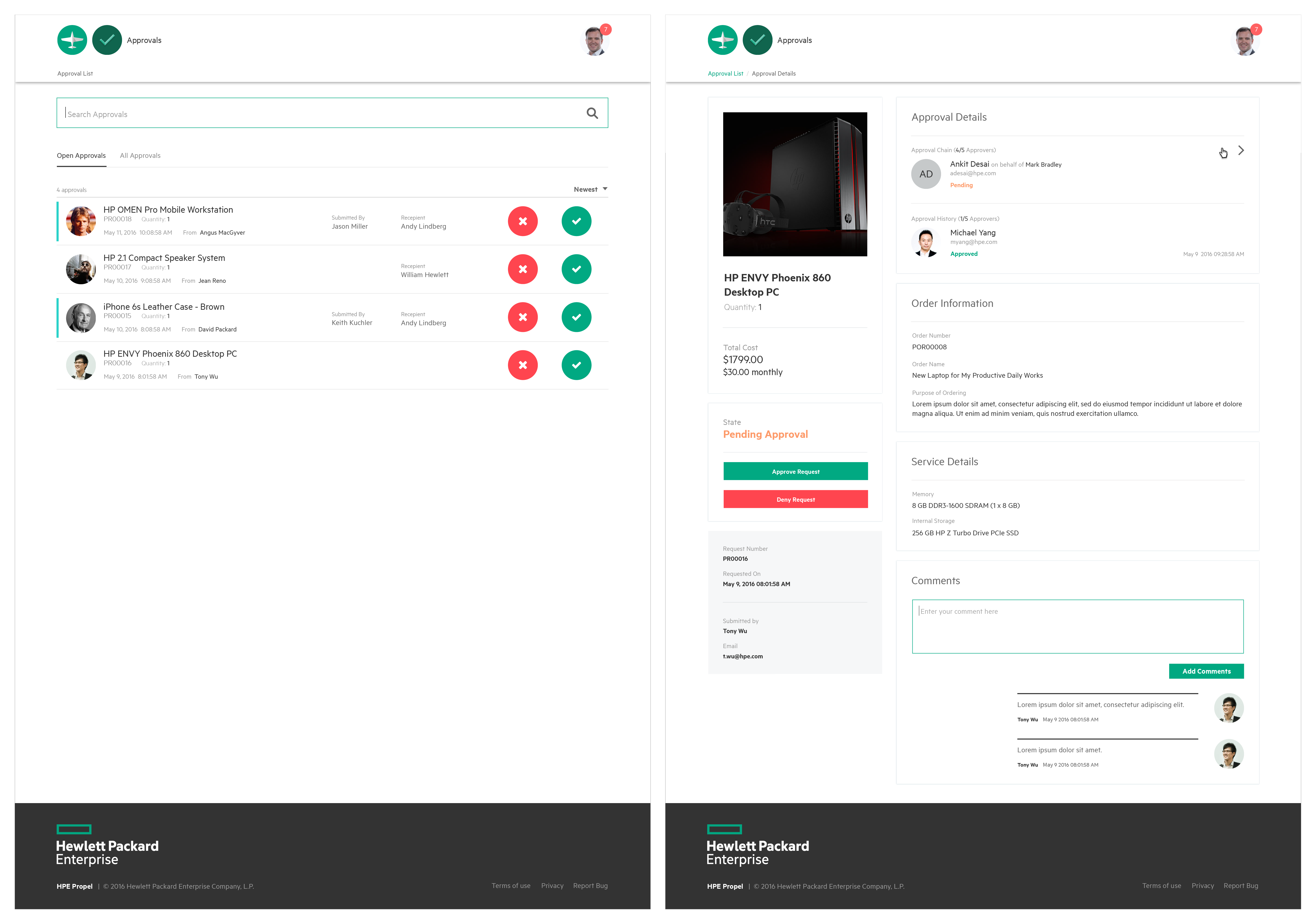Image resolution: width=1316 pixels, height=924 pixels.
Task: Open Terms of use in Approval List footer
Action: click(x=511, y=886)
